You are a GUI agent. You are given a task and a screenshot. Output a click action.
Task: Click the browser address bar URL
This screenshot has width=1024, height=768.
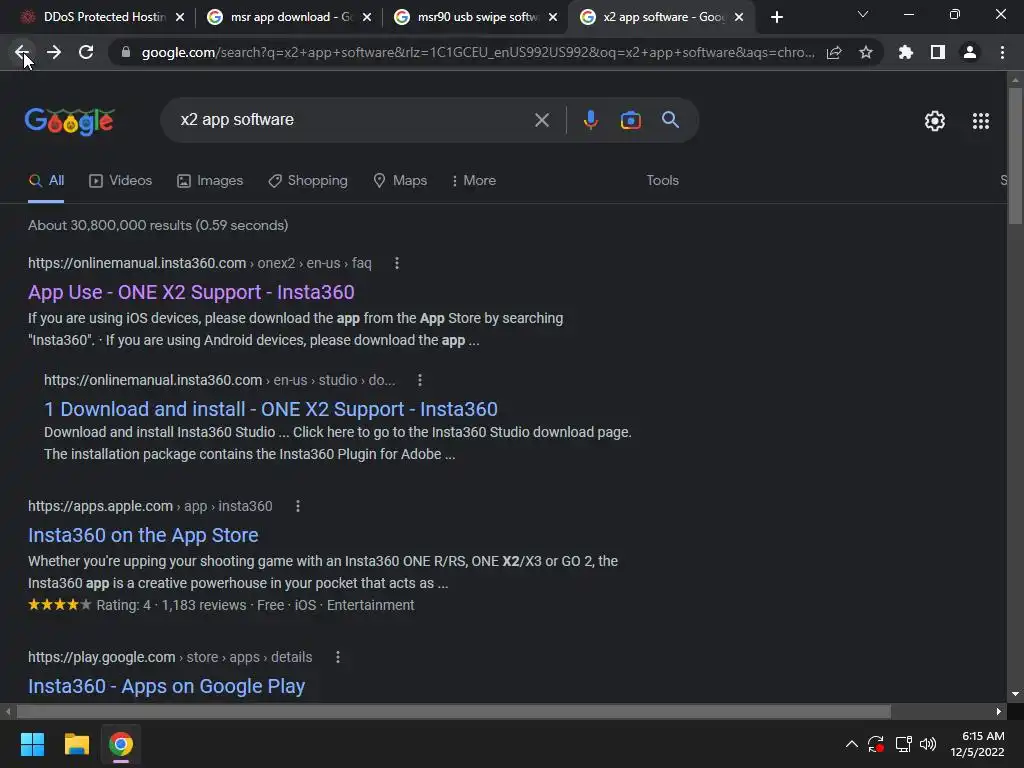pos(478,52)
